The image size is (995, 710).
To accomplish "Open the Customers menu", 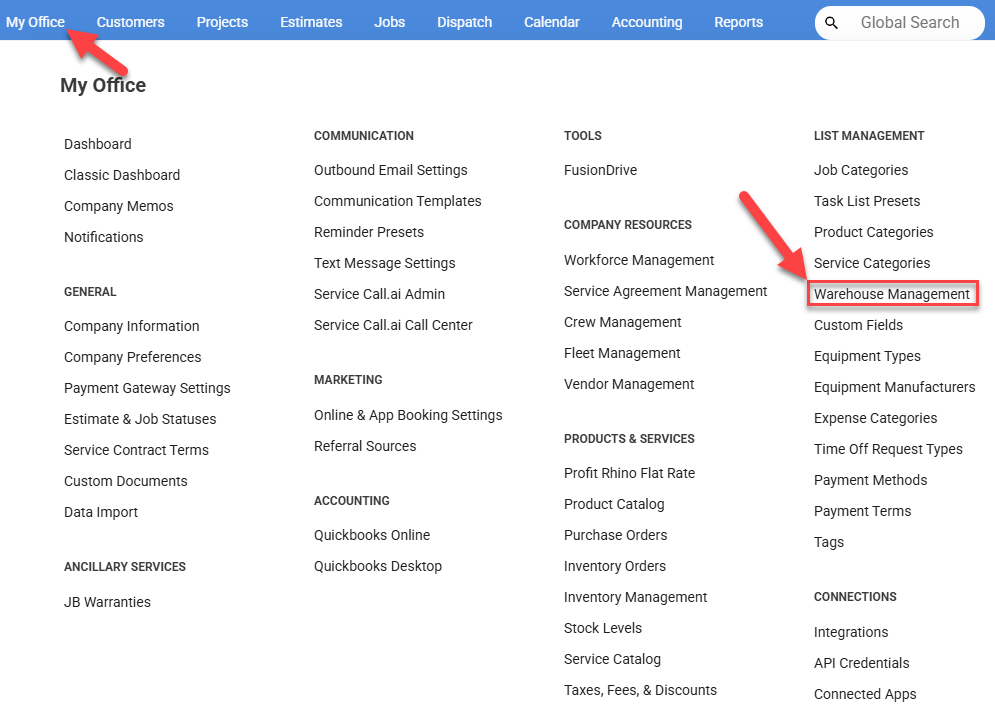I will 130,22.
